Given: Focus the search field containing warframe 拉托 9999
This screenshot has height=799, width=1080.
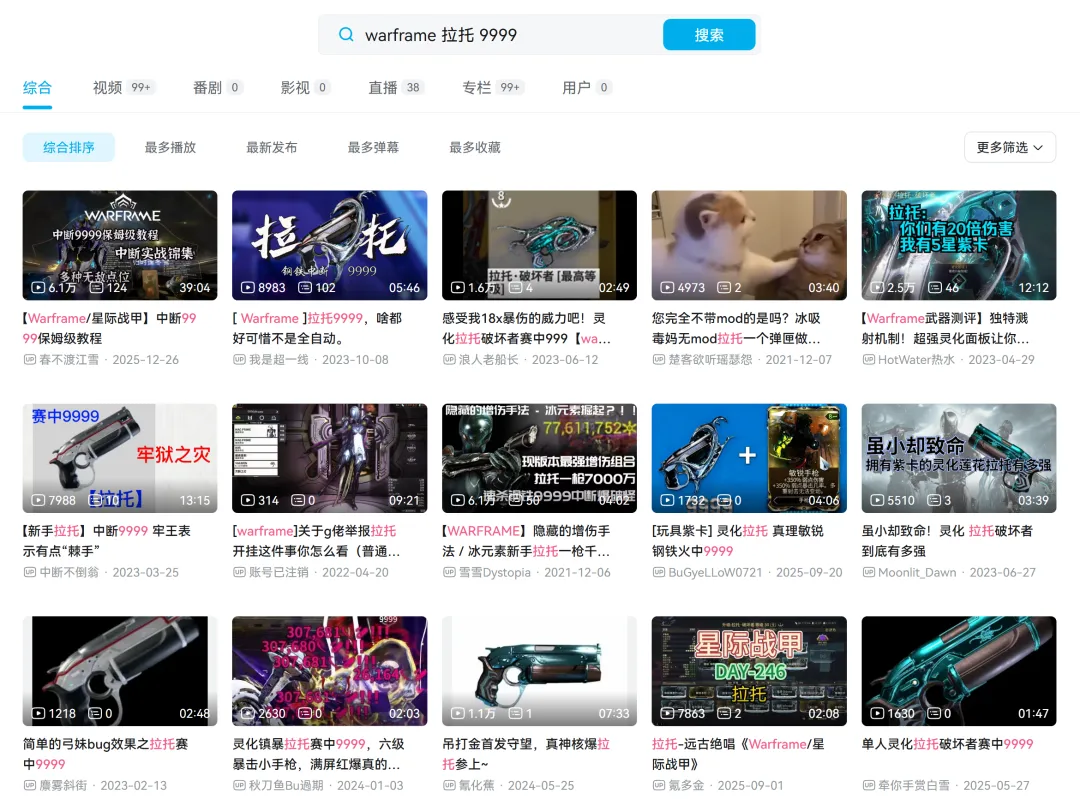Looking at the screenshot, I should pyautogui.click(x=508, y=34).
